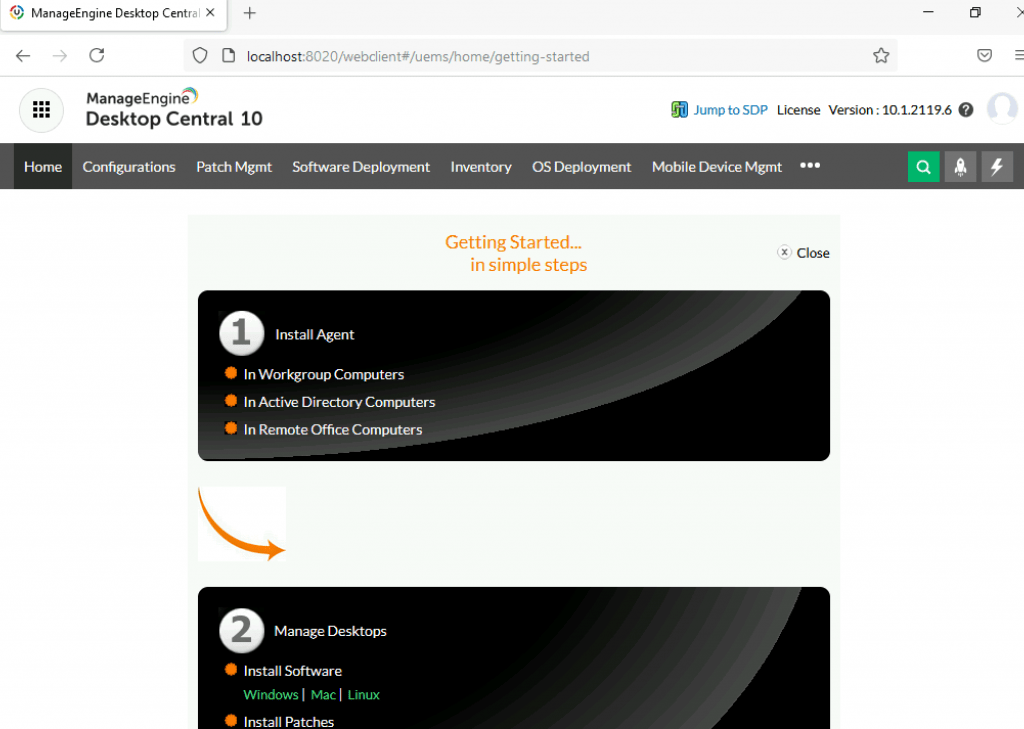Image resolution: width=1024 pixels, height=729 pixels.
Task: Open the OS Deployment menu
Action: pos(581,167)
